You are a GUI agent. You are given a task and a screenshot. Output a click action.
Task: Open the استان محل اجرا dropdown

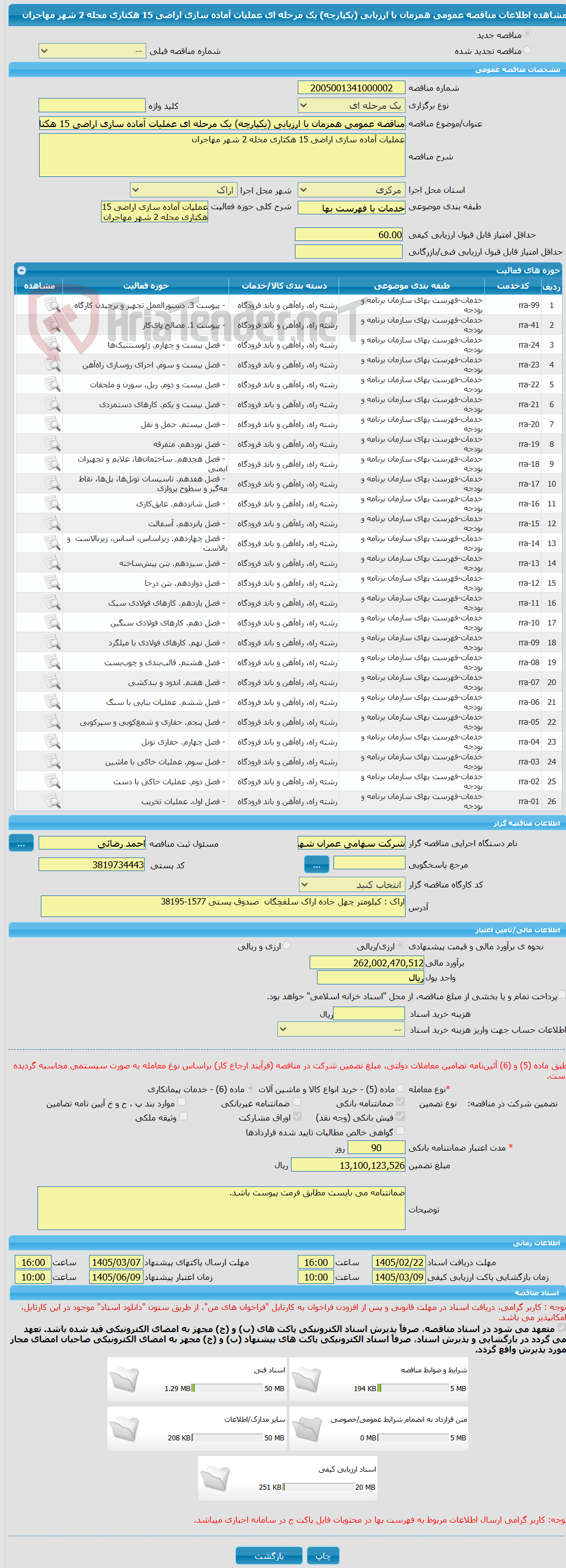pyautogui.click(x=351, y=190)
